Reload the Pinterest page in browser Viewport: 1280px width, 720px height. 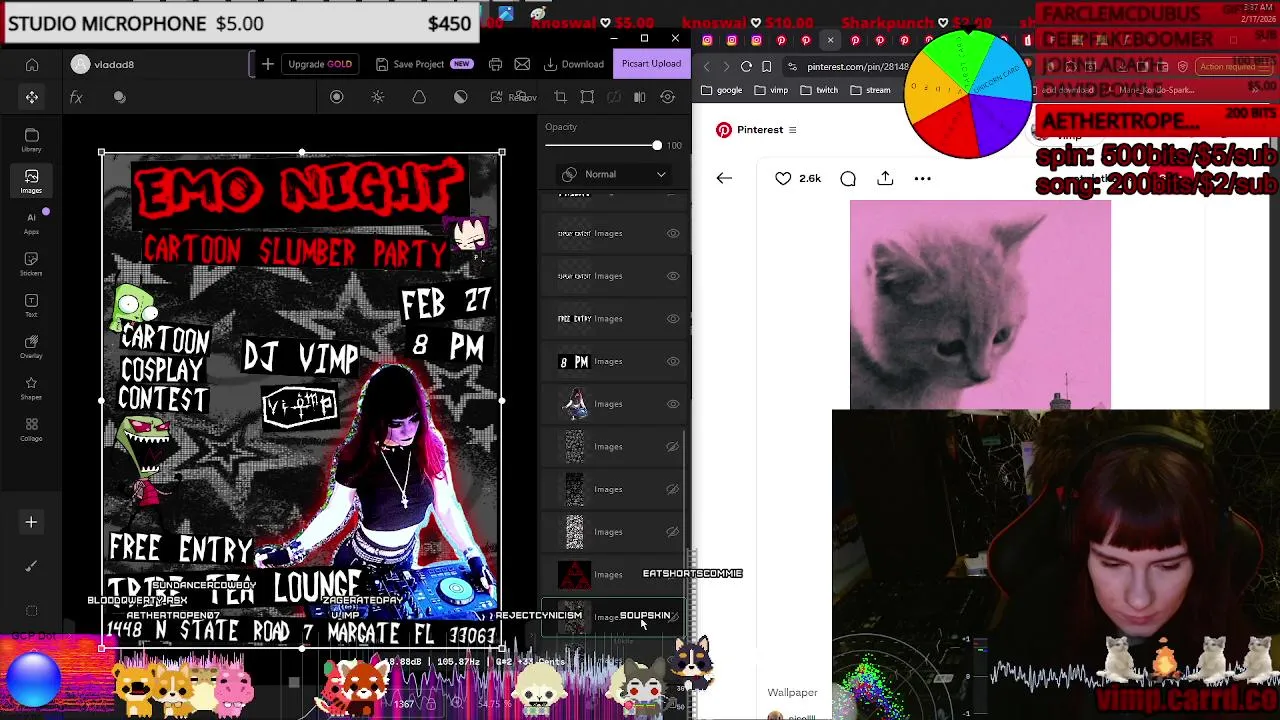[x=746, y=66]
